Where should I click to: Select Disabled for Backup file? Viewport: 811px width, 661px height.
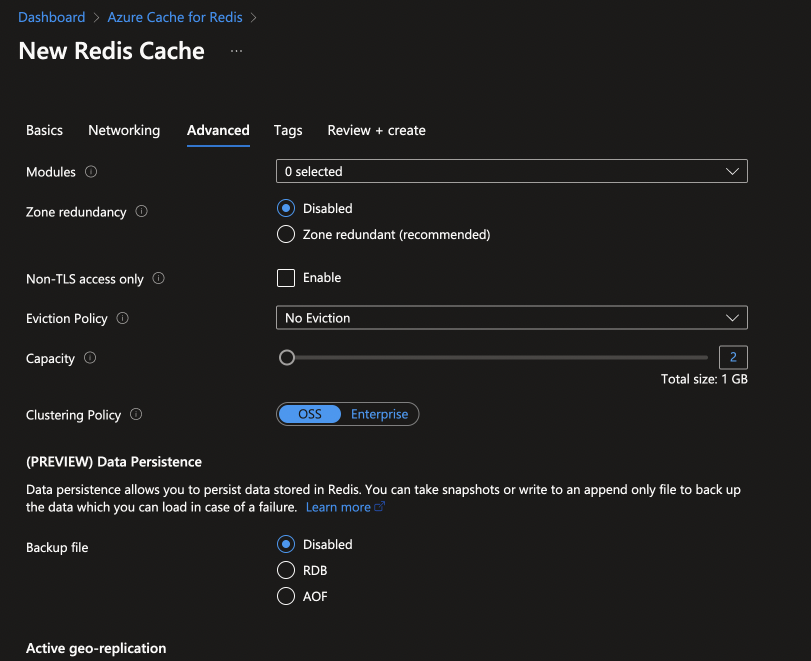coord(286,544)
